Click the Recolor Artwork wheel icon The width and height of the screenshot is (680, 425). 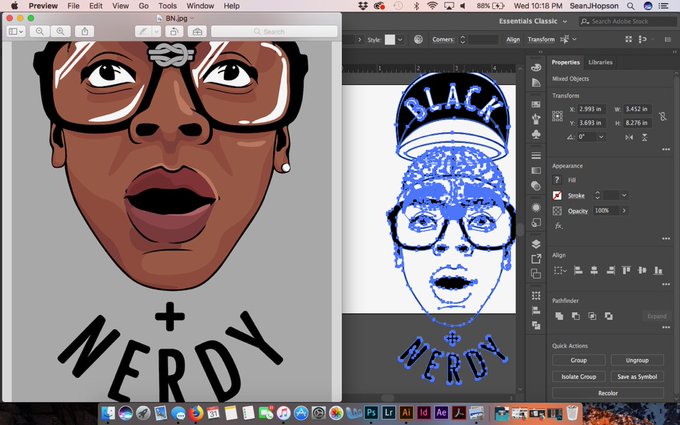click(418, 39)
